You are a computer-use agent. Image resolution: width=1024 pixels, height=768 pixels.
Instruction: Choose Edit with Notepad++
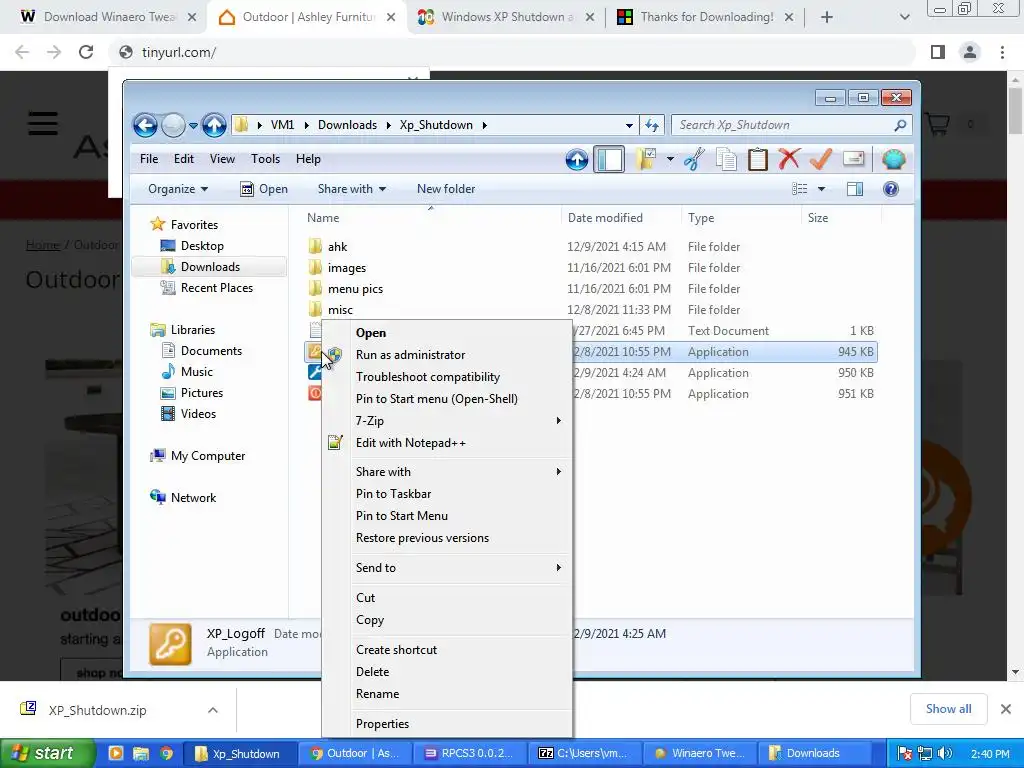[447, 443]
